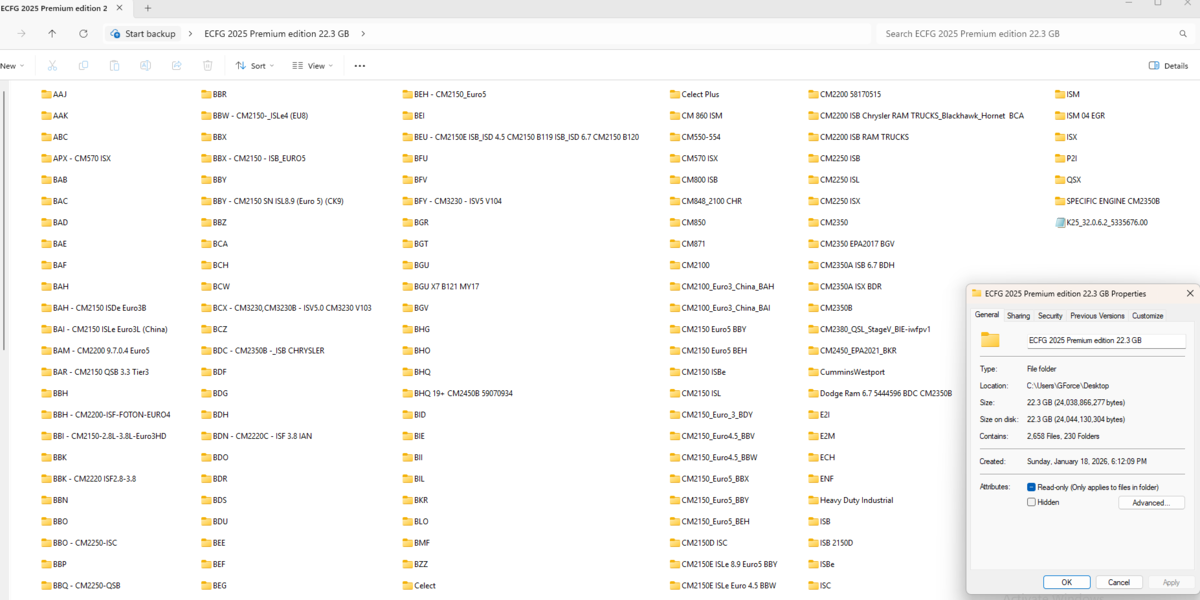Navigate up one folder level
This screenshot has height=600, width=1200.
pyautogui.click(x=52, y=33)
